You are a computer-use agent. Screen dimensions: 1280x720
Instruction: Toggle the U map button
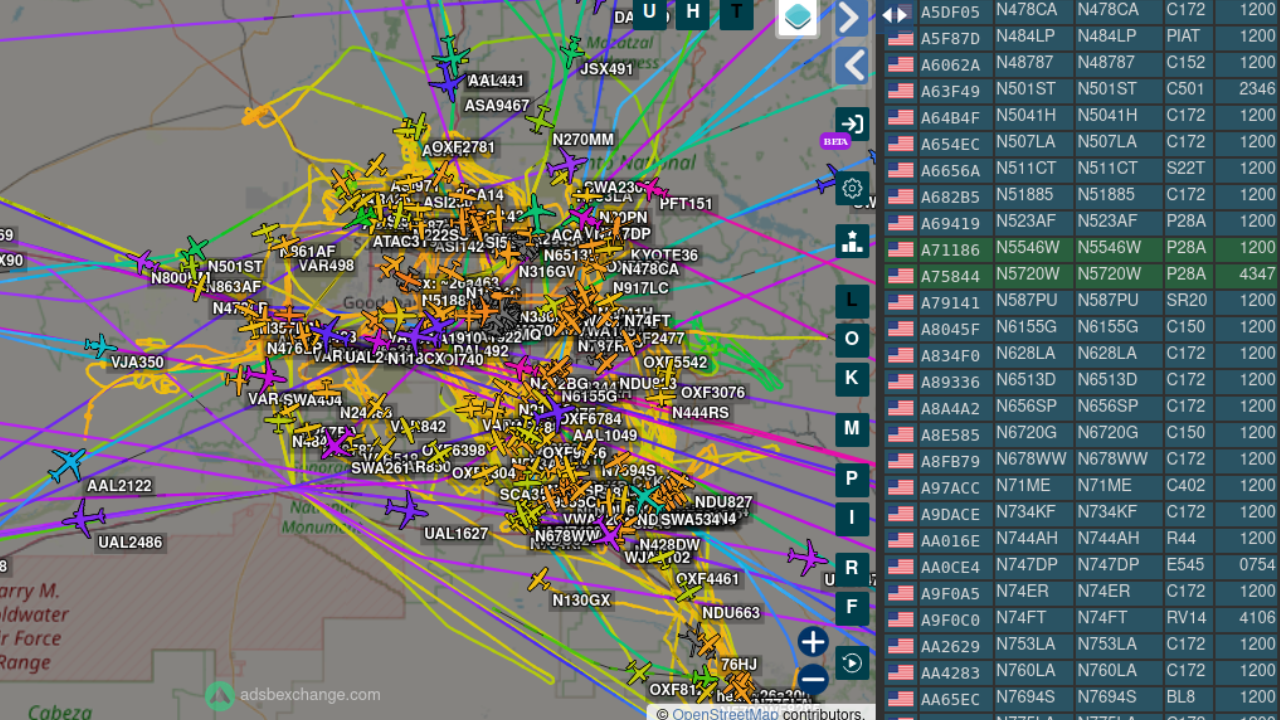[x=650, y=12]
